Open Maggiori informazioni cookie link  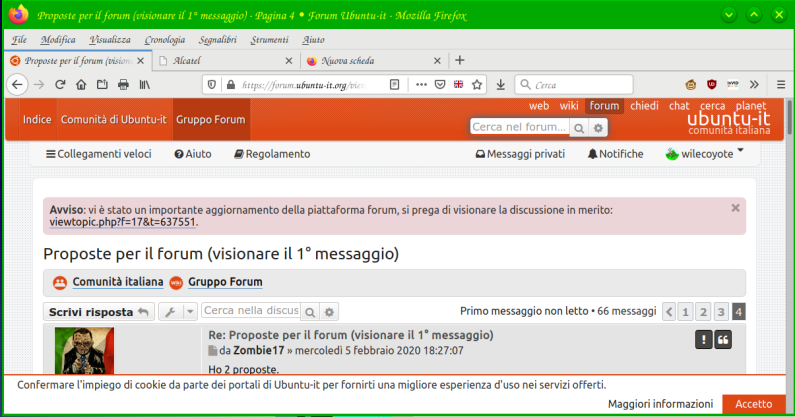[660, 404]
